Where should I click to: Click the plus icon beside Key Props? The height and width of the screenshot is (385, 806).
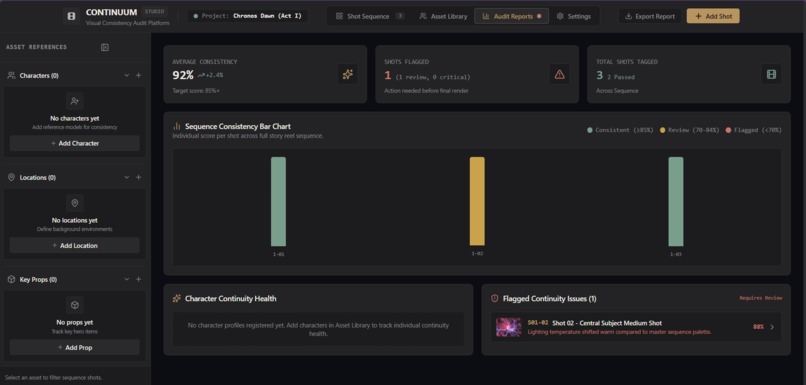[138, 279]
